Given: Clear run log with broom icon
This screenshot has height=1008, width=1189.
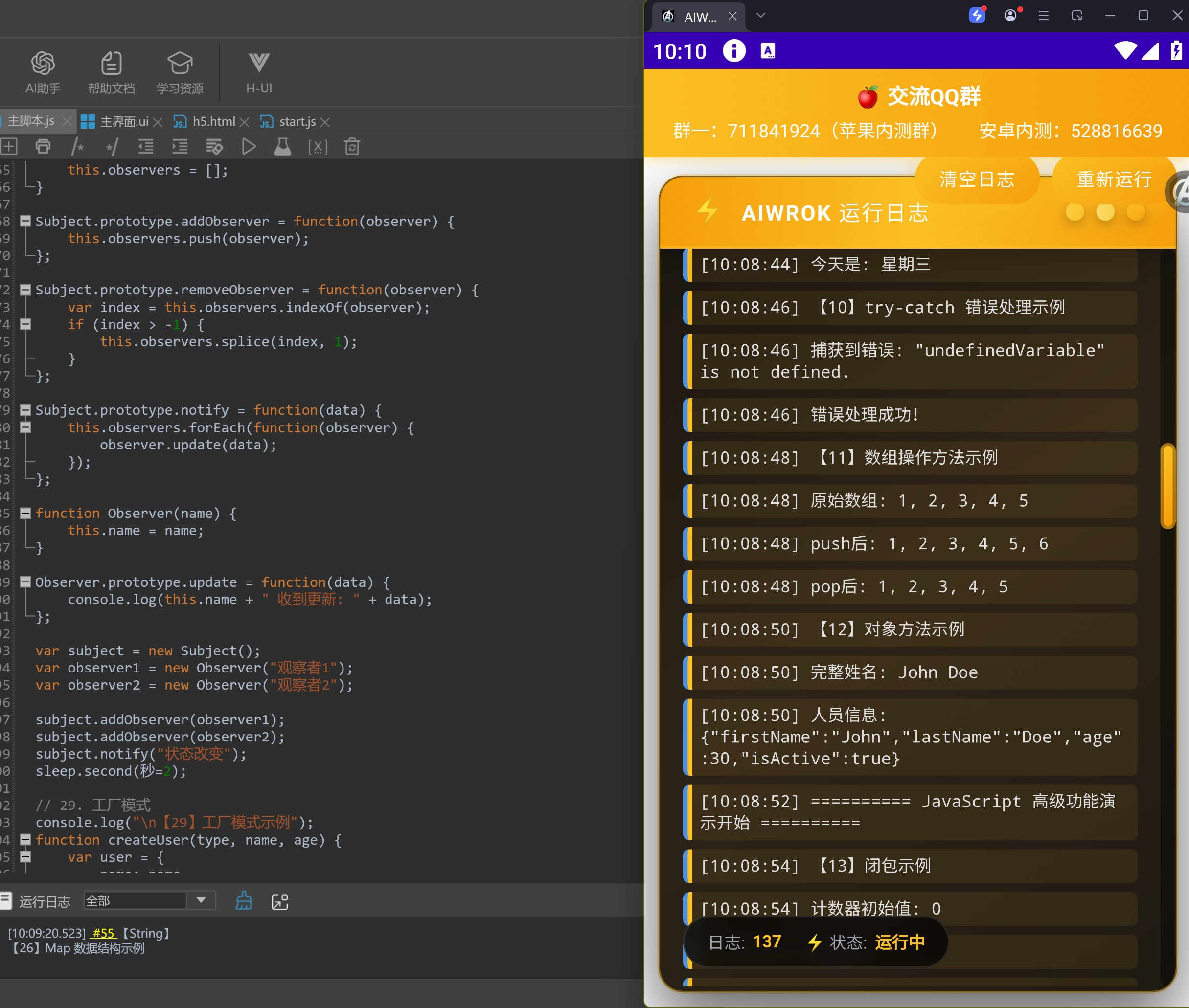Looking at the screenshot, I should click(244, 901).
